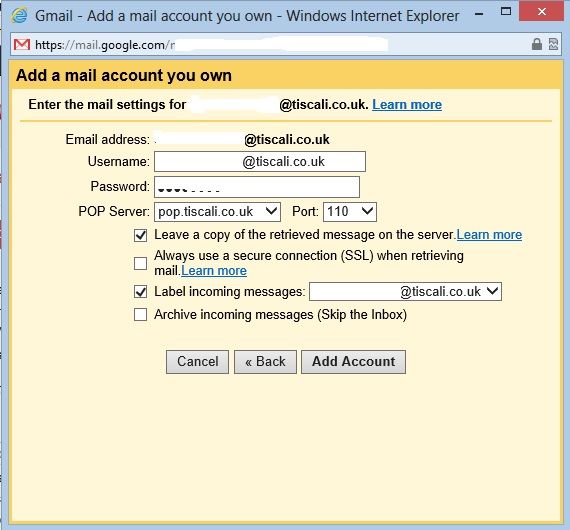The width and height of the screenshot is (570, 530).
Task: Click the Gmail favicon in address bar
Action: (22, 45)
